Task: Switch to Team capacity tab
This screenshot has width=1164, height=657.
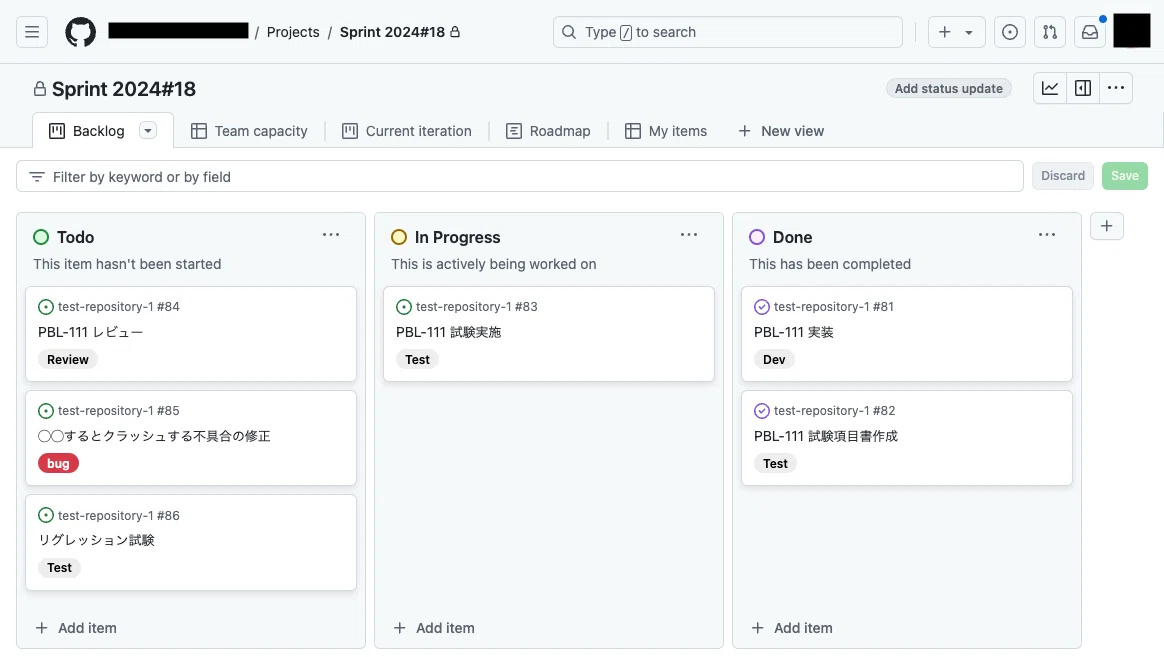Action: pos(249,131)
